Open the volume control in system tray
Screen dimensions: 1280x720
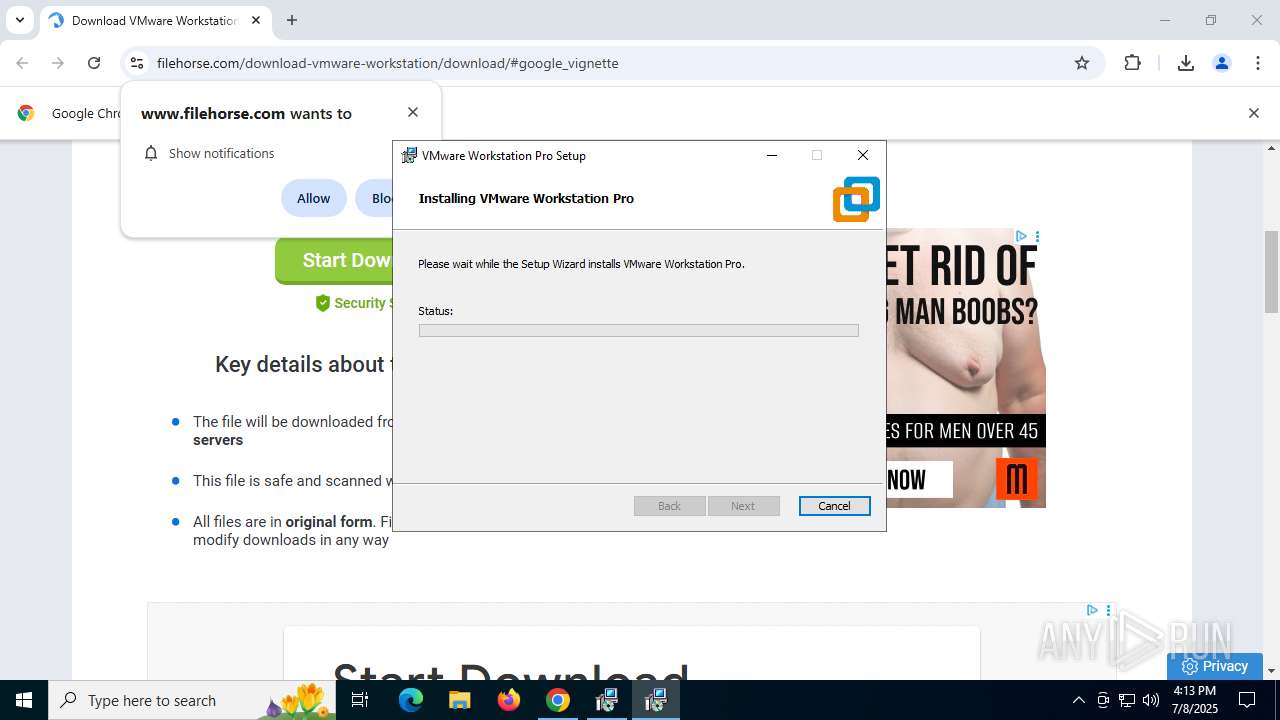[1151, 700]
